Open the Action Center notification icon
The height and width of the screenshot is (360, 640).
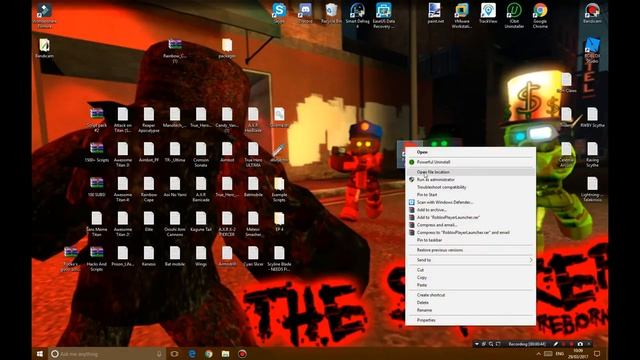tap(597, 354)
